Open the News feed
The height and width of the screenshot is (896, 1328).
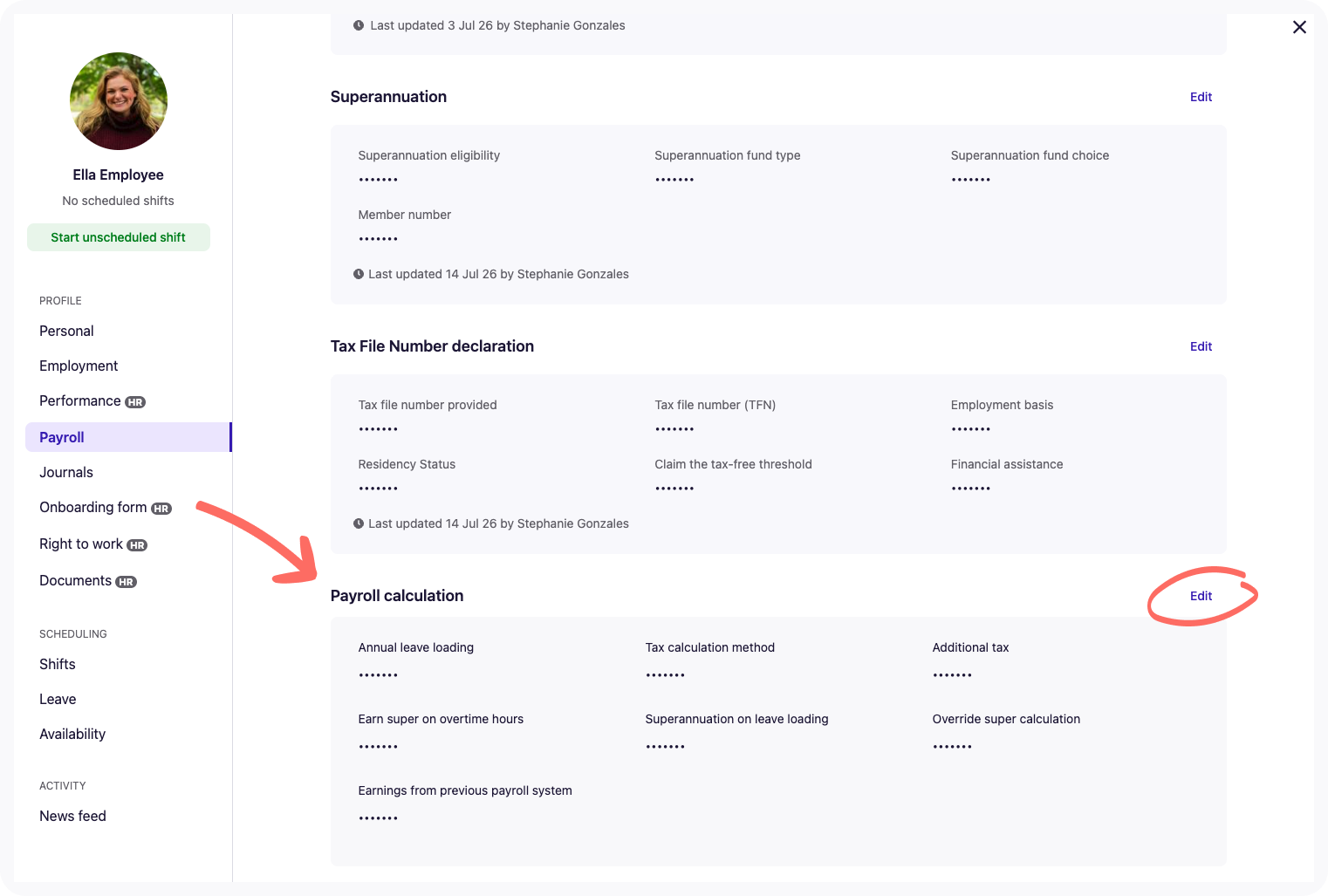(72, 816)
